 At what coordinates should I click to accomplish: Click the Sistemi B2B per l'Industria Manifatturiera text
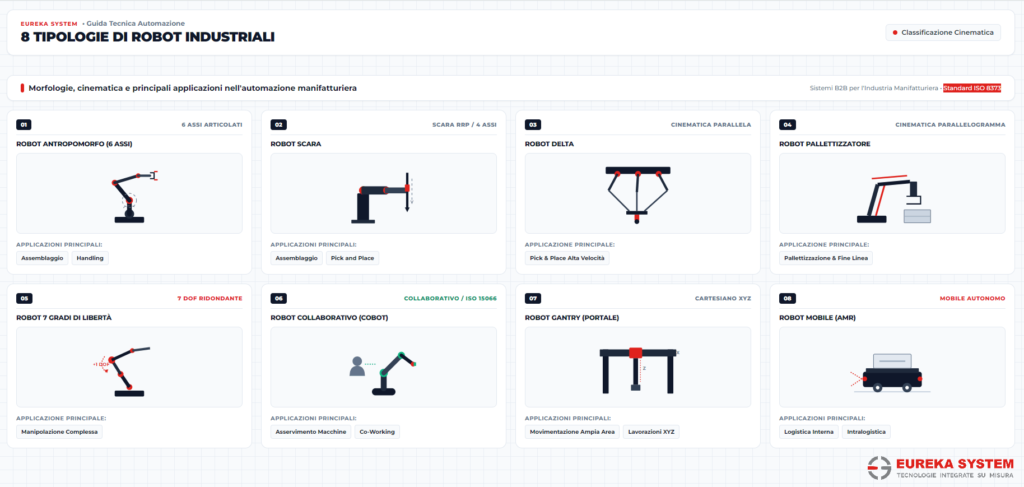pos(873,88)
